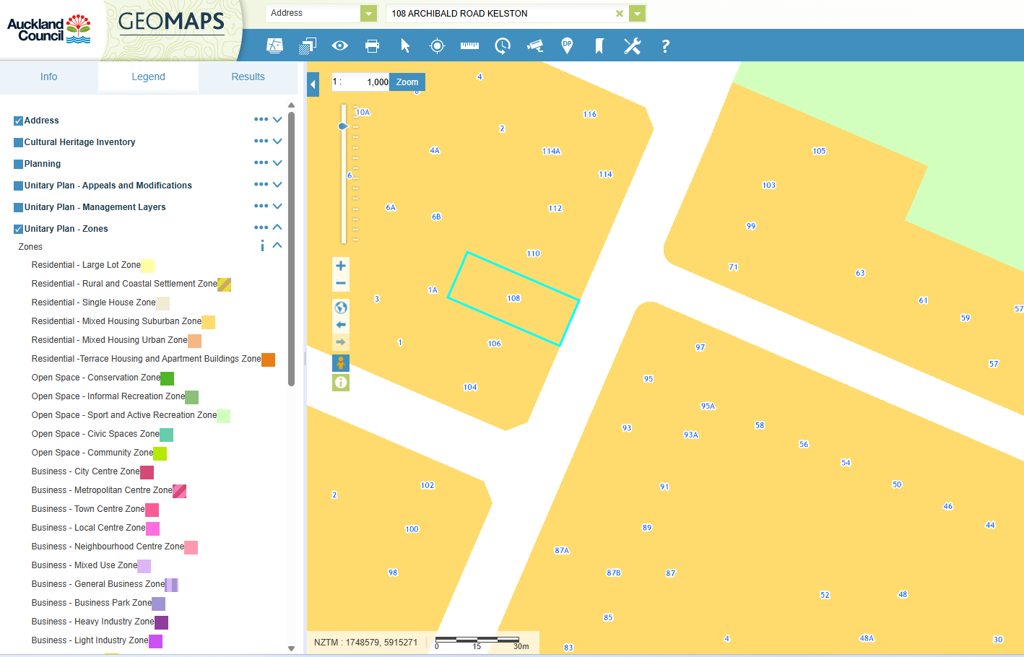Screen dimensions: 1024x657
Task: Click the map zoom in plus button
Action: click(x=341, y=266)
